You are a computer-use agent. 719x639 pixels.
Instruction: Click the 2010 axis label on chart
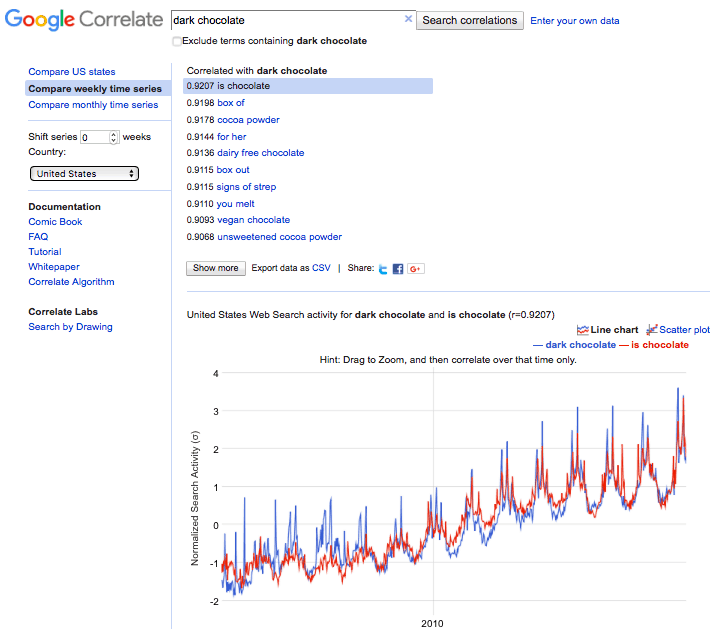(432, 623)
